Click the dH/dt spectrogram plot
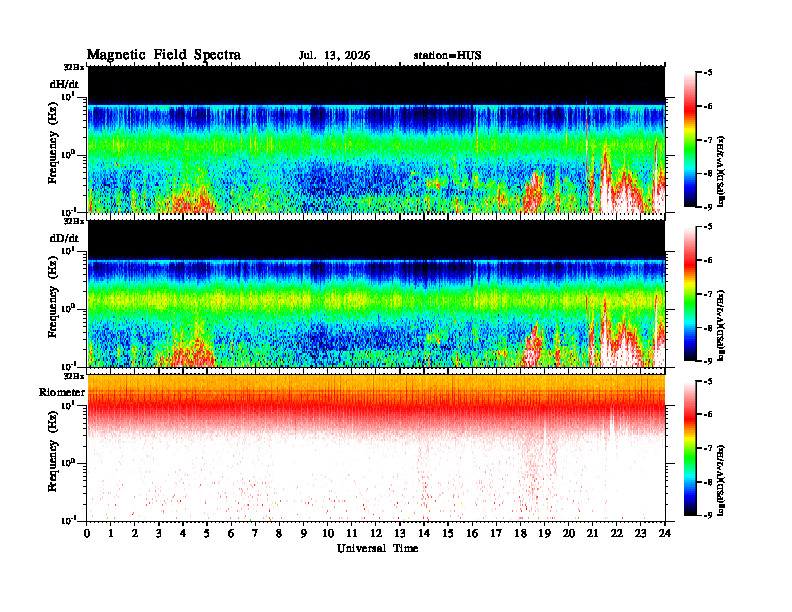Viewport: 792px width, 612px height. click(376, 139)
